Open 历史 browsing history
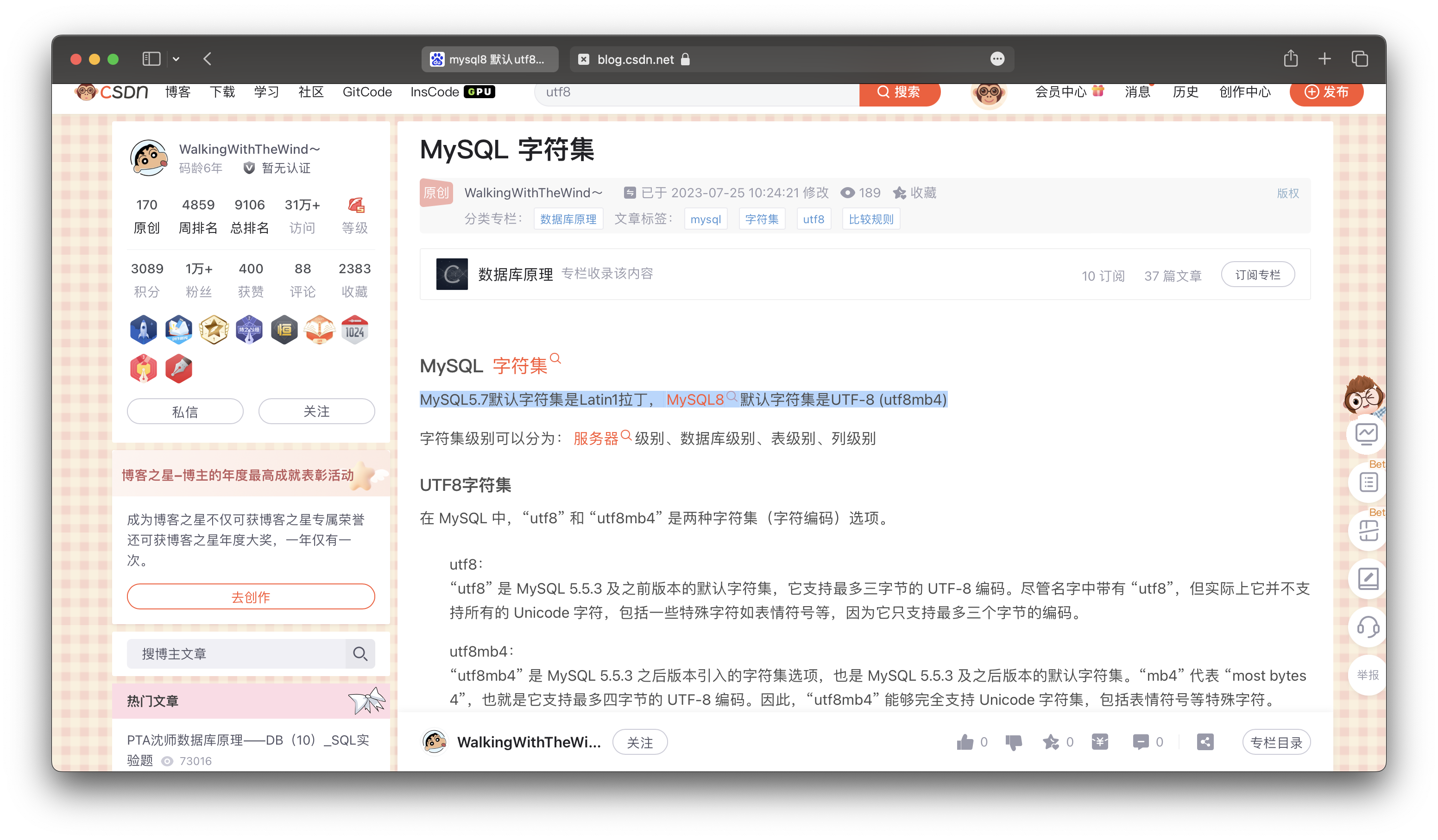This screenshot has width=1438, height=840. click(x=1185, y=92)
